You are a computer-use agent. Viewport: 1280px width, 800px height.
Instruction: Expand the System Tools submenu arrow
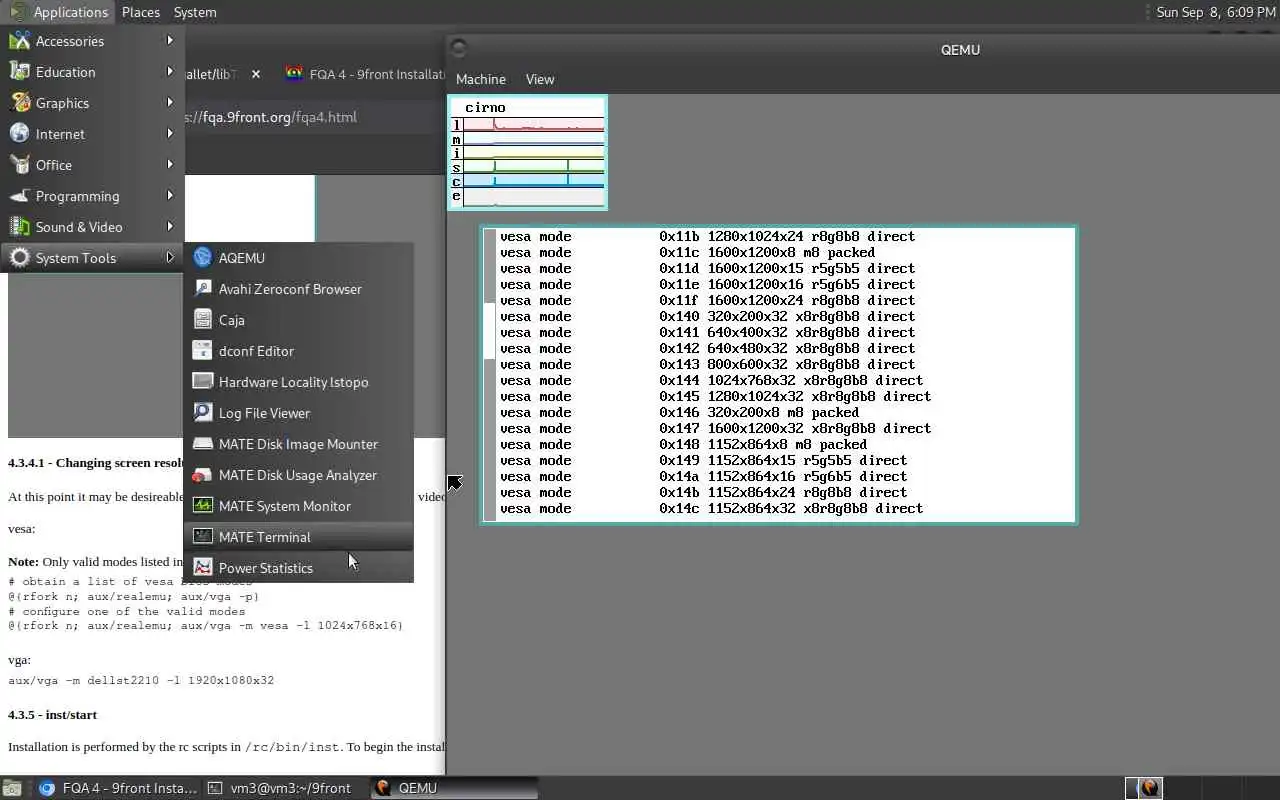coord(170,258)
